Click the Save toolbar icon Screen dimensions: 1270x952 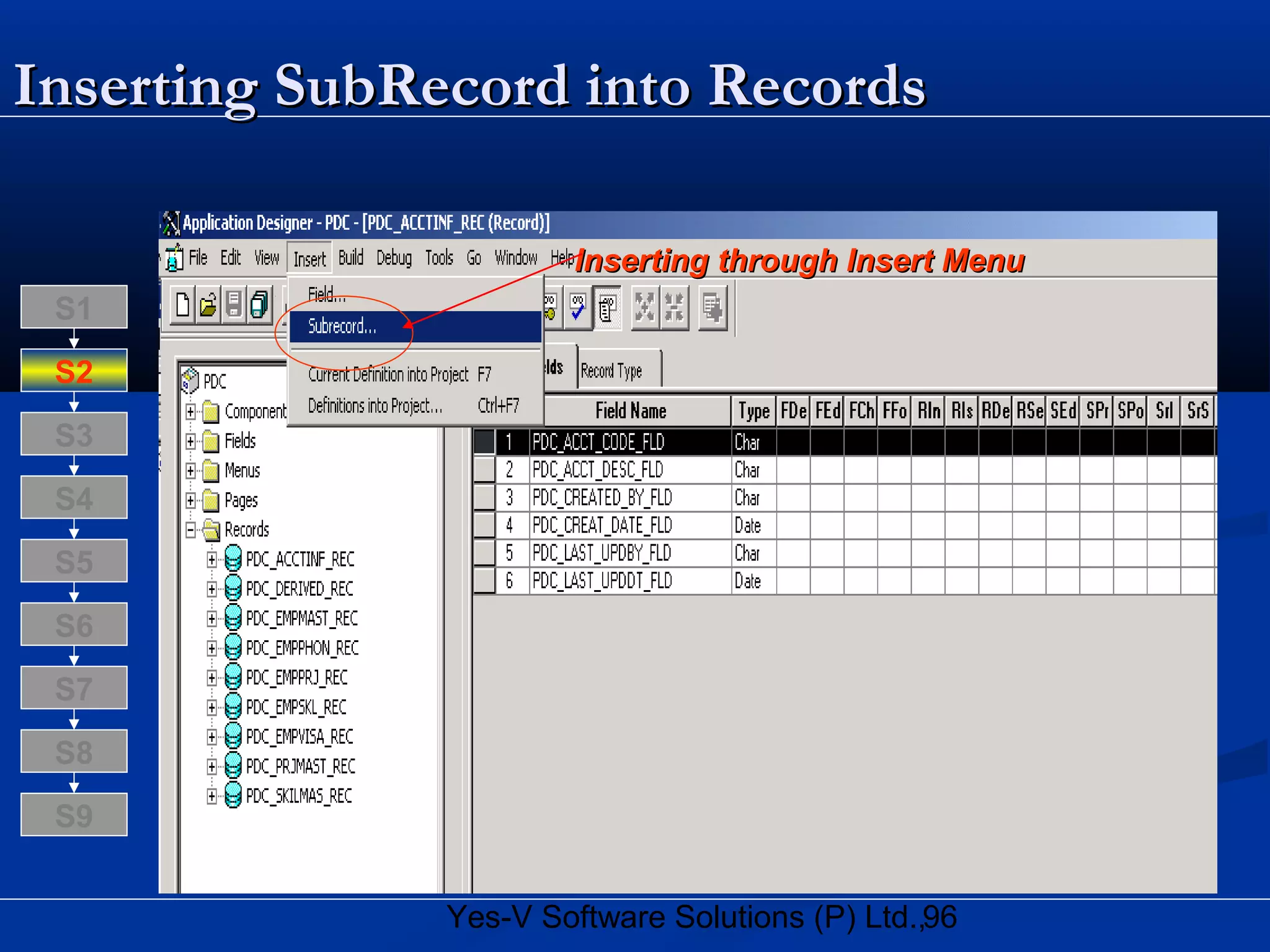tap(234, 305)
